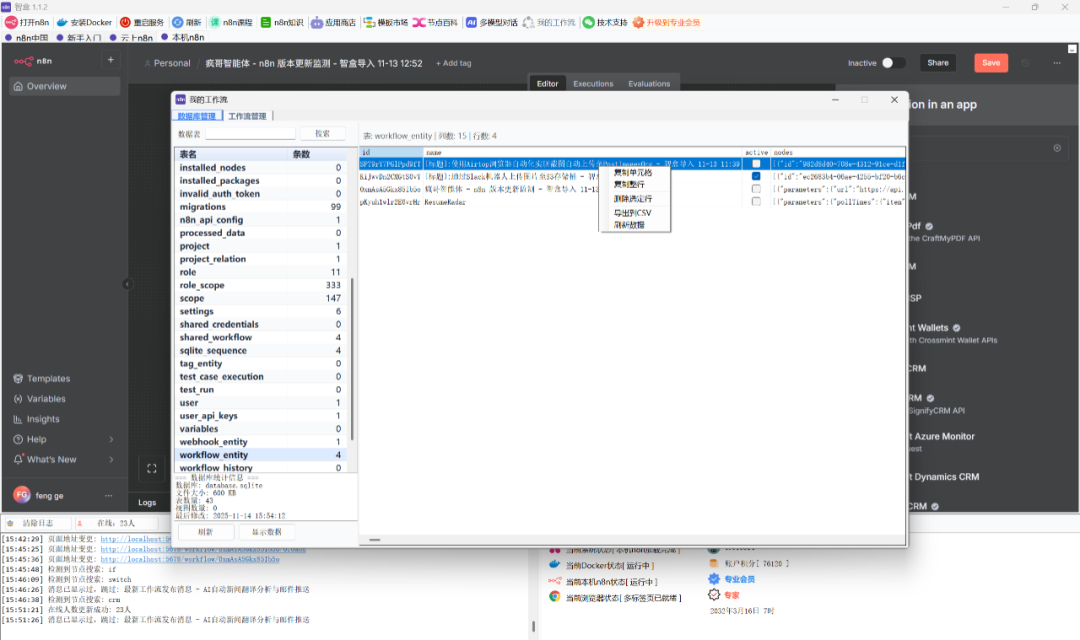Click the fullscreen canvas icon above Logs
The height and width of the screenshot is (640, 1080).
[152, 468]
